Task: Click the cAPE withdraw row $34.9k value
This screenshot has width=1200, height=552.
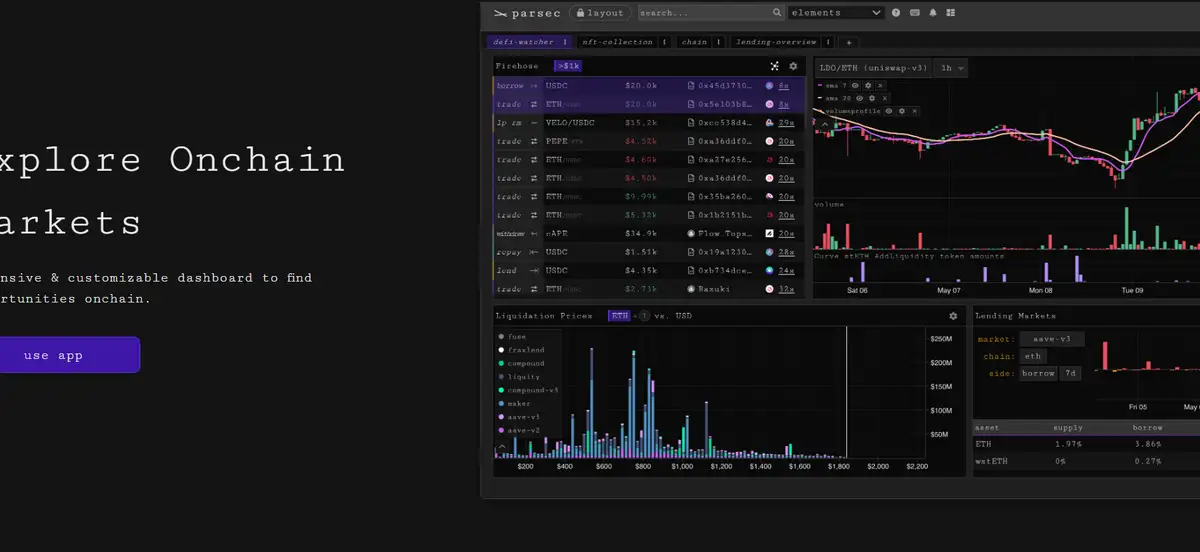Action: [x=640, y=234]
